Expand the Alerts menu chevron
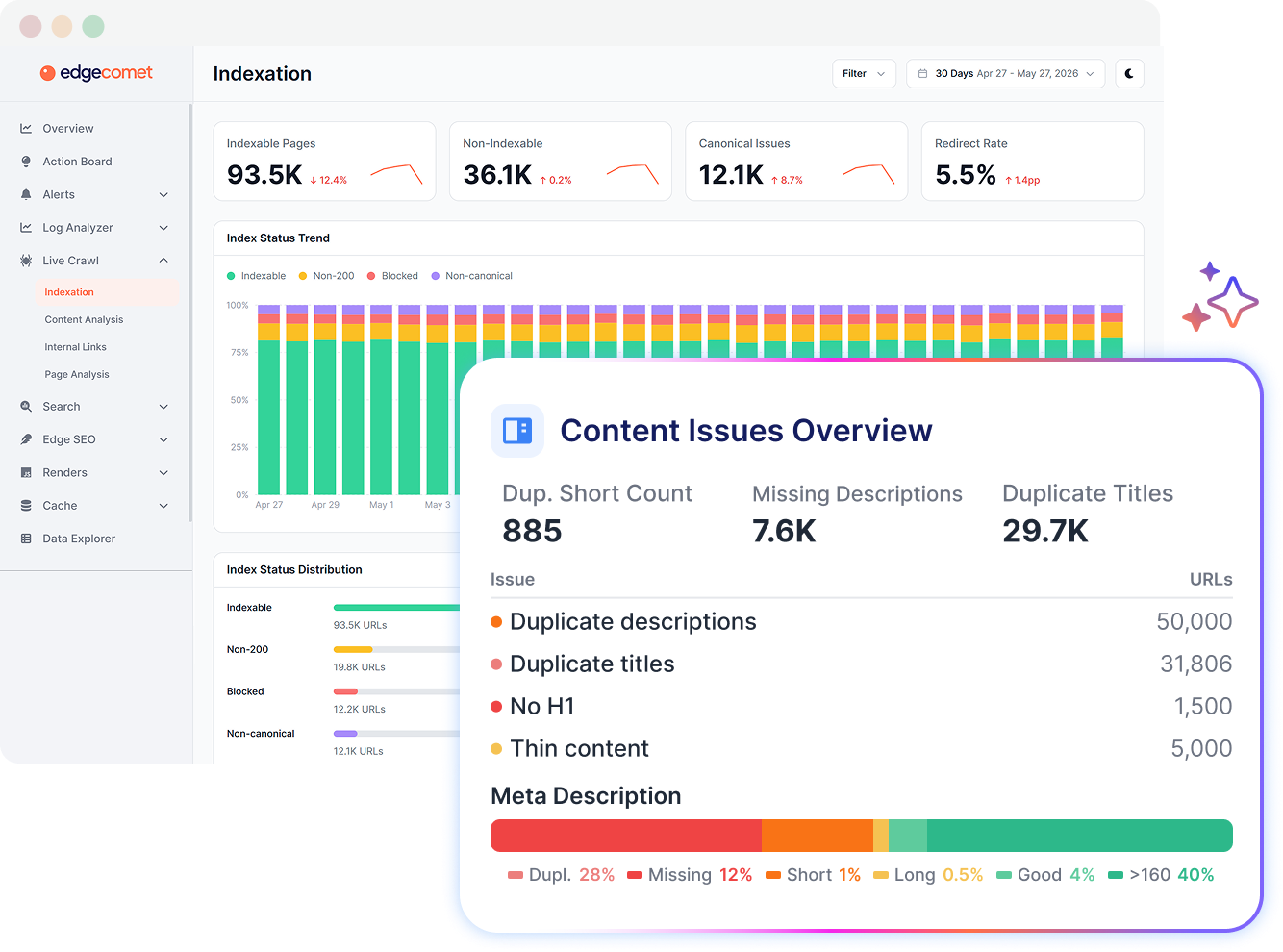 point(164,194)
